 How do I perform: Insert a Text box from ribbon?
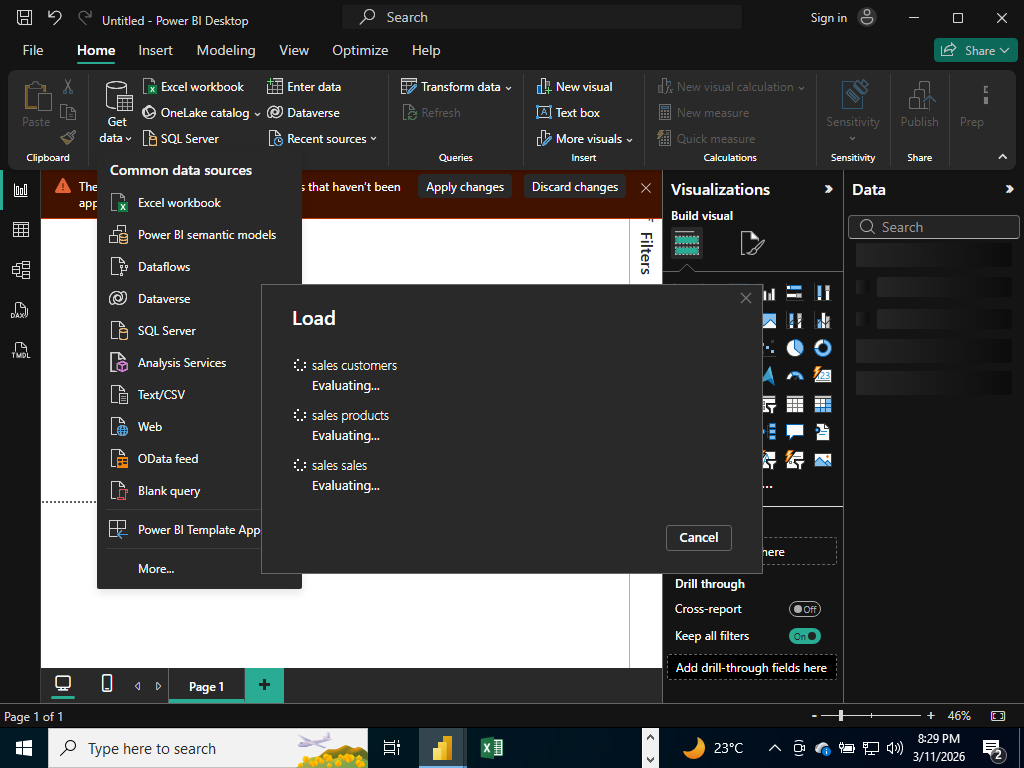tap(568, 113)
